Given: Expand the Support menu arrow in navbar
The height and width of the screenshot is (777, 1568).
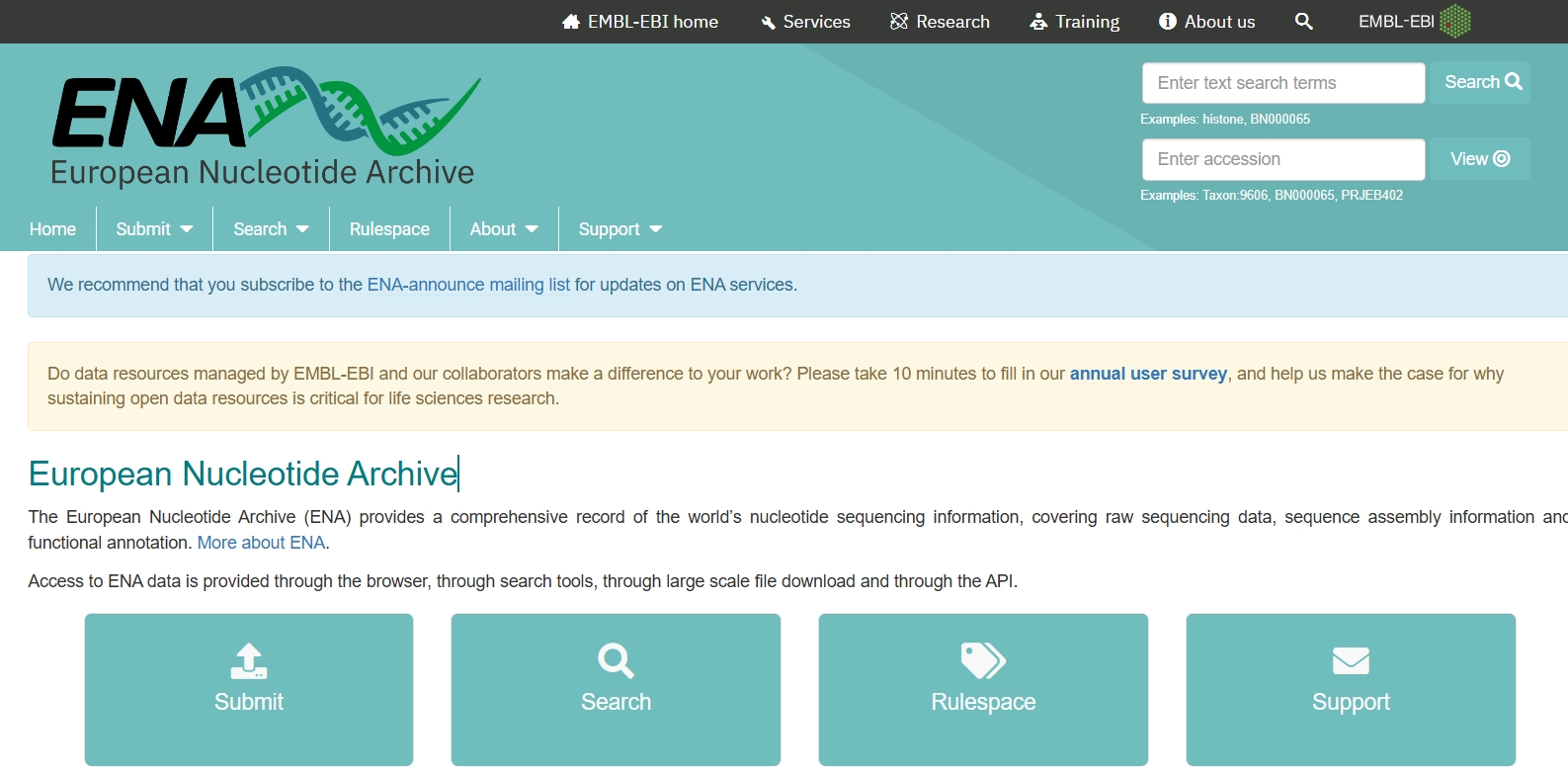Looking at the screenshot, I should pos(655,229).
